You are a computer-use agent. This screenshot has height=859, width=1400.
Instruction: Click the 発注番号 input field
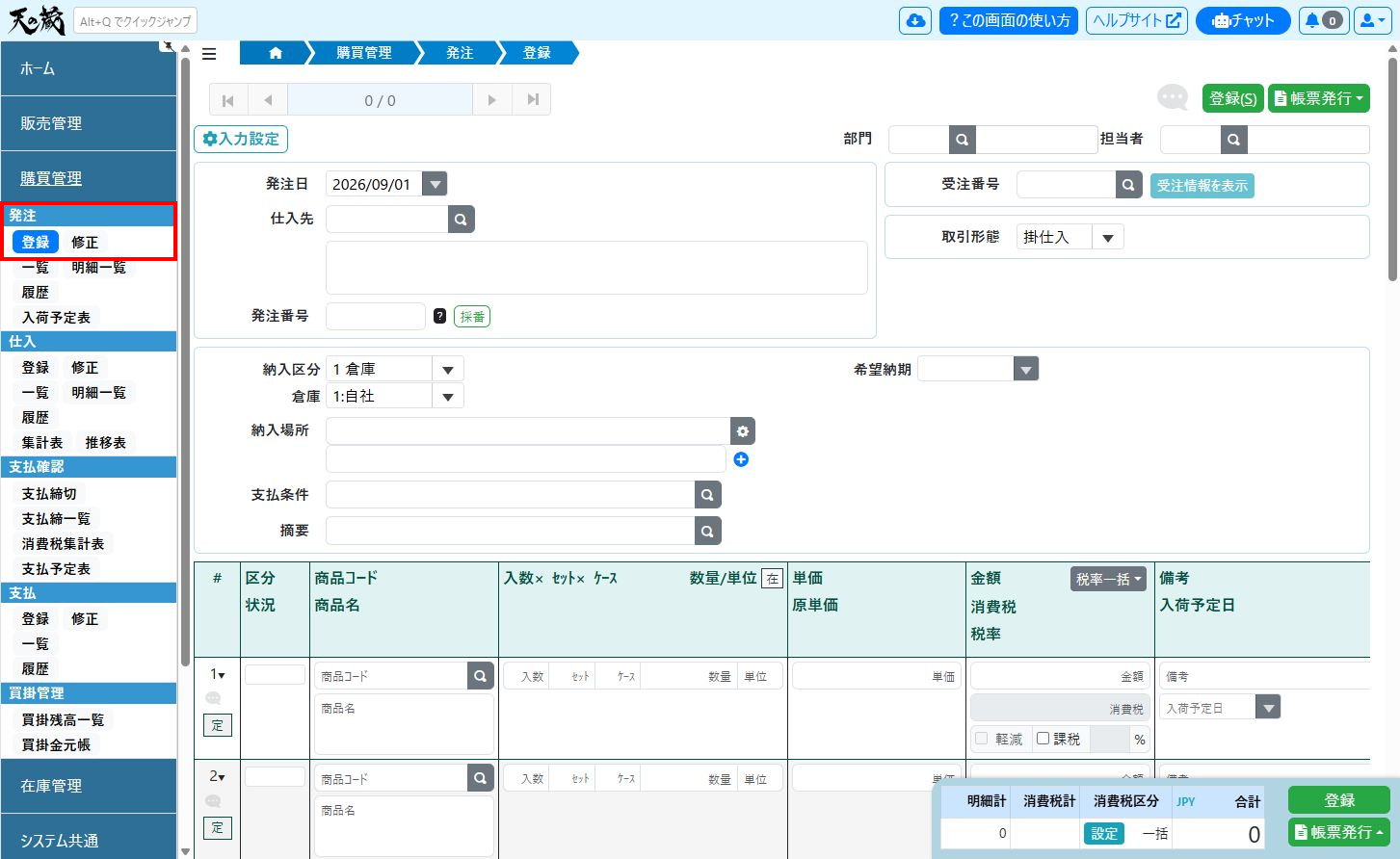point(376,316)
